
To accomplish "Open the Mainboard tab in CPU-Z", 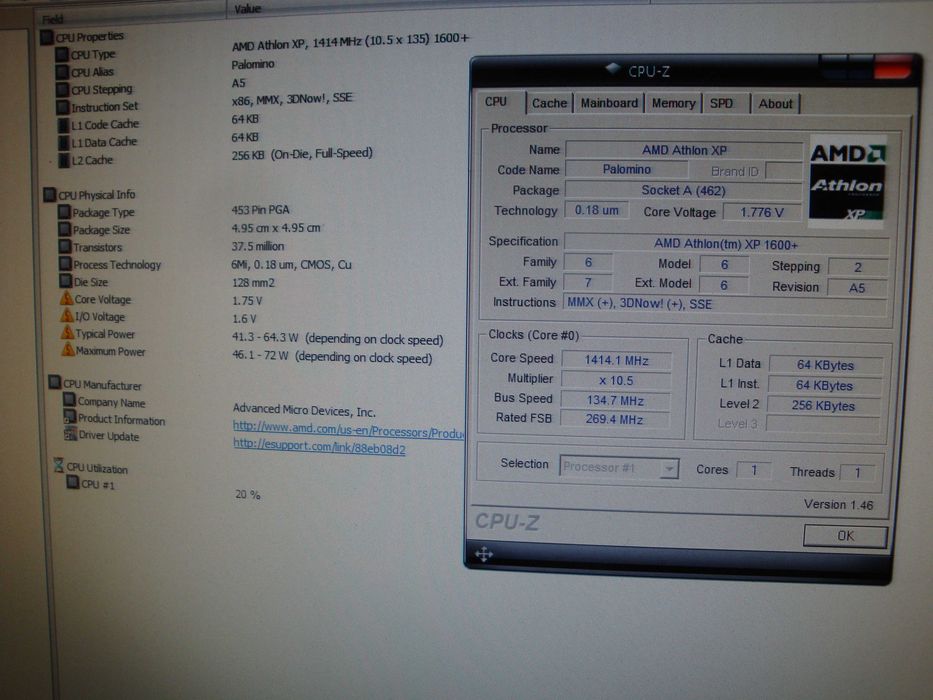I will [x=609, y=103].
